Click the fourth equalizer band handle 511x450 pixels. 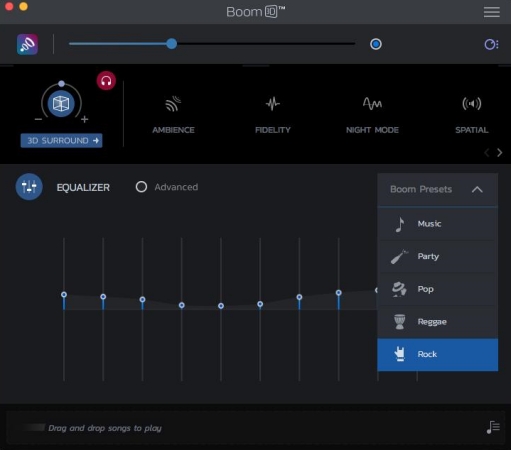coord(182,305)
